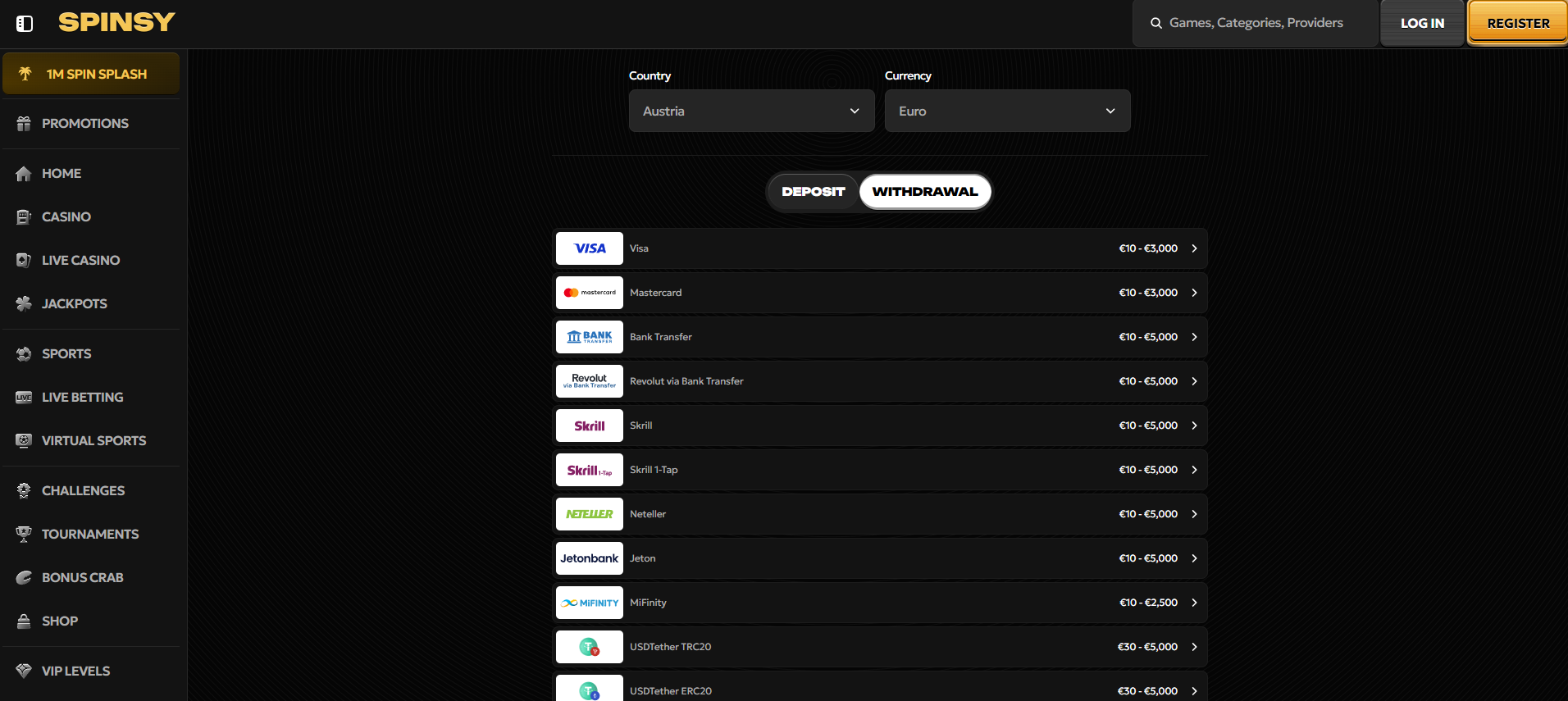Open the 1M Spin Splash banner
The height and width of the screenshot is (701, 1568).
tap(91, 74)
